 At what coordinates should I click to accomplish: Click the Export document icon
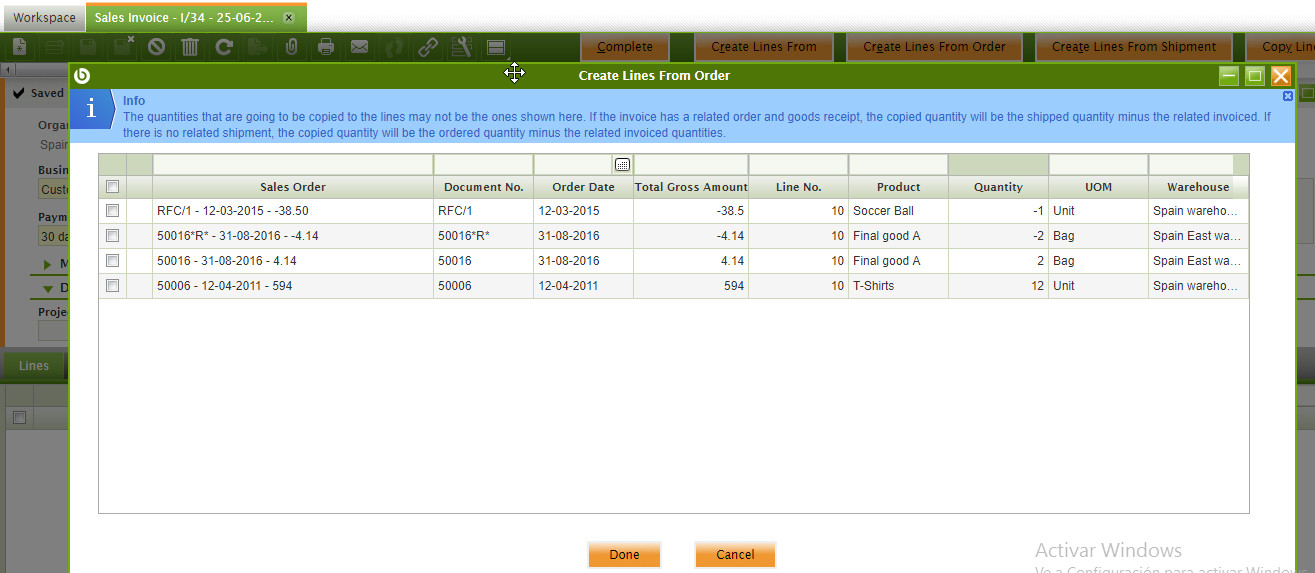click(258, 47)
